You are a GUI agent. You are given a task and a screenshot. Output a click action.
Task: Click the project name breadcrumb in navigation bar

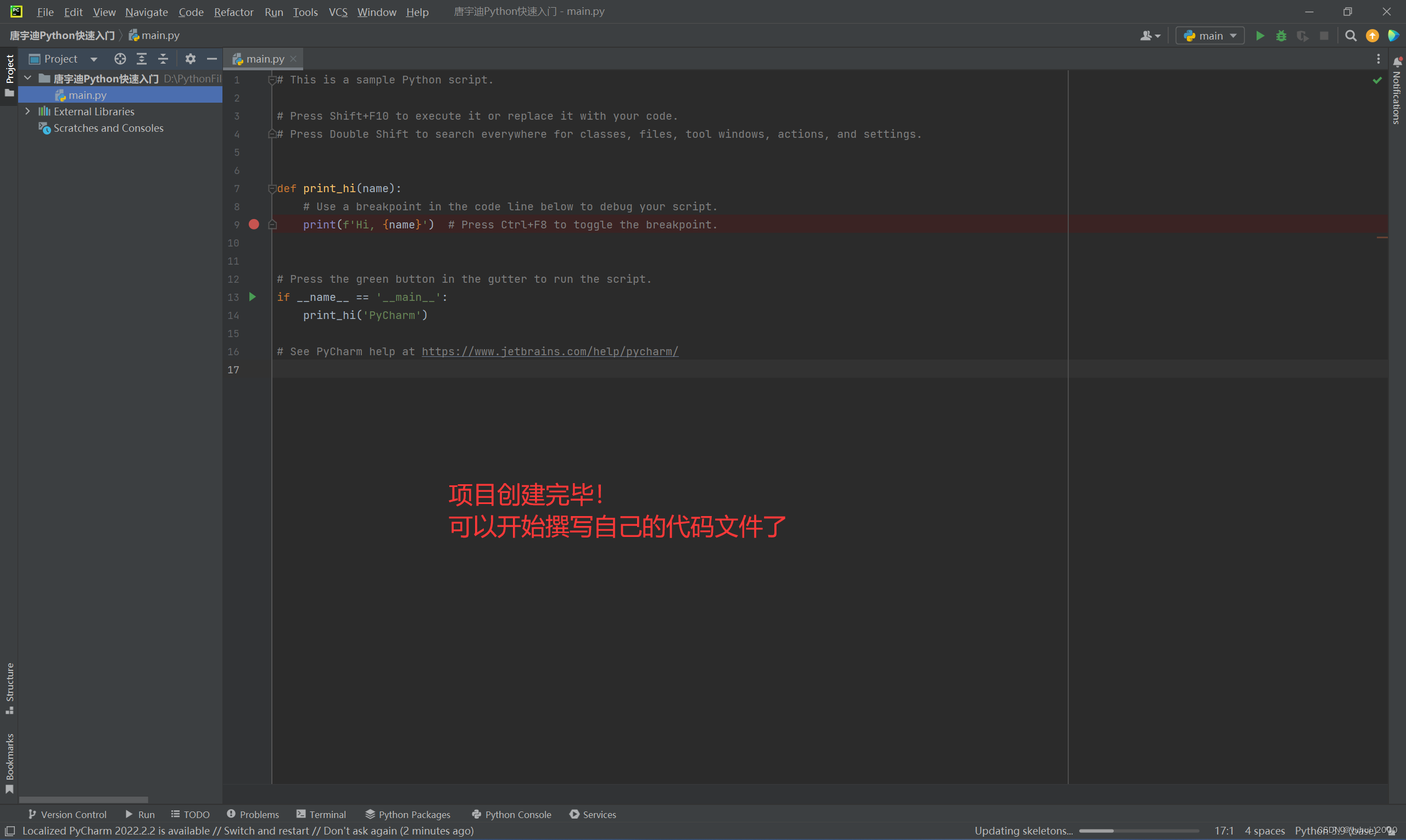coord(62,35)
